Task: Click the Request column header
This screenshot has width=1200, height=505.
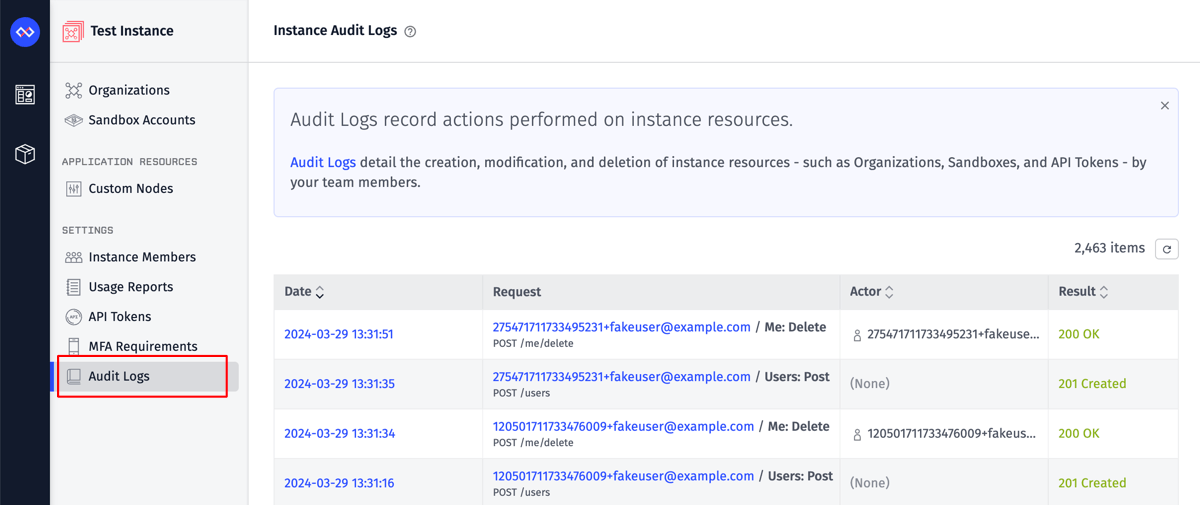Action: coord(517,292)
